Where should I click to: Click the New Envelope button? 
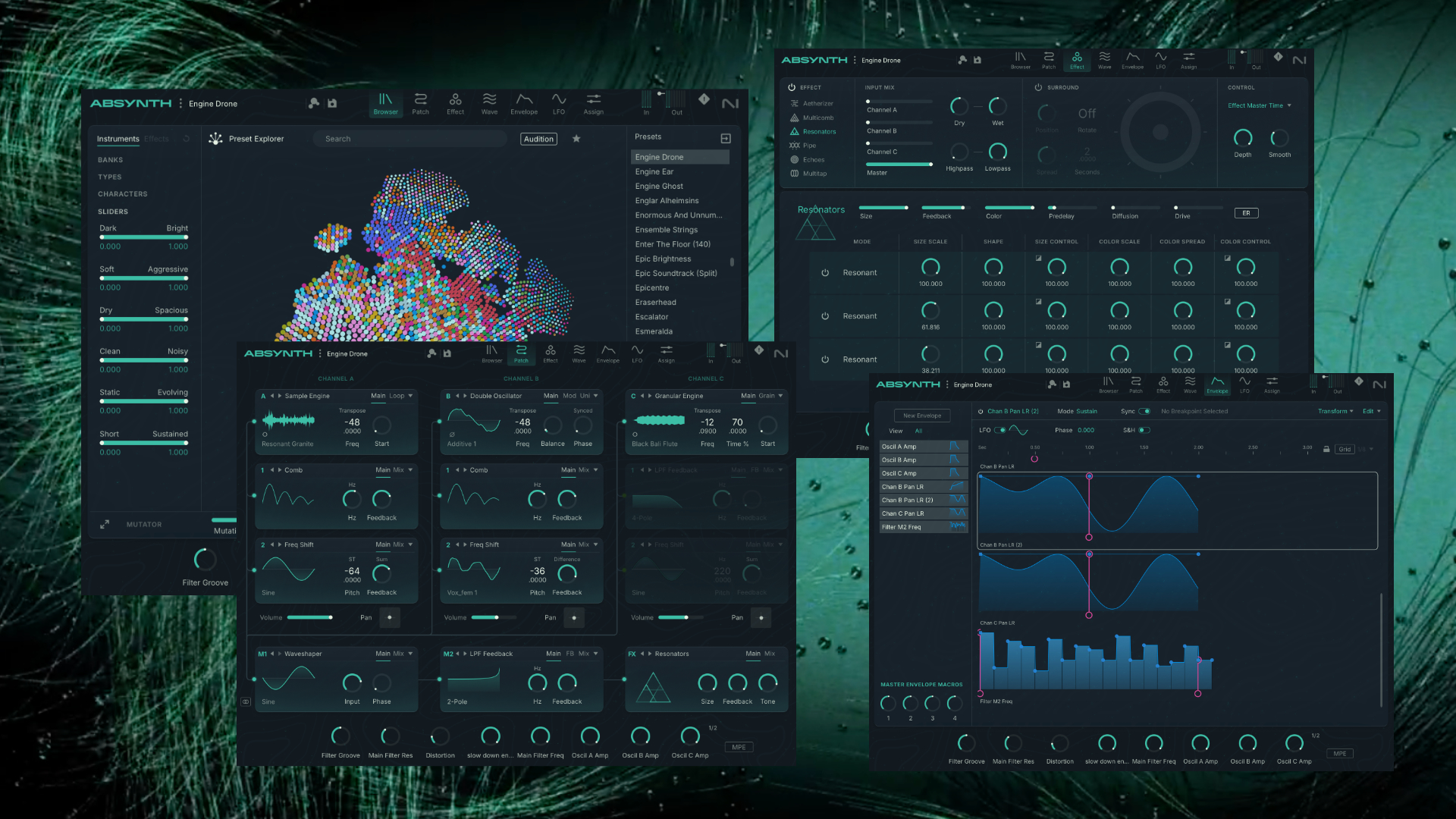(x=922, y=416)
